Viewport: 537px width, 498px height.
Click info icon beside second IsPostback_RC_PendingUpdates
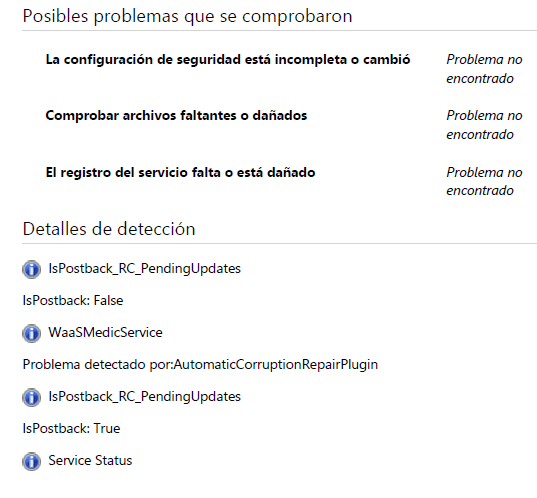click(x=32, y=397)
